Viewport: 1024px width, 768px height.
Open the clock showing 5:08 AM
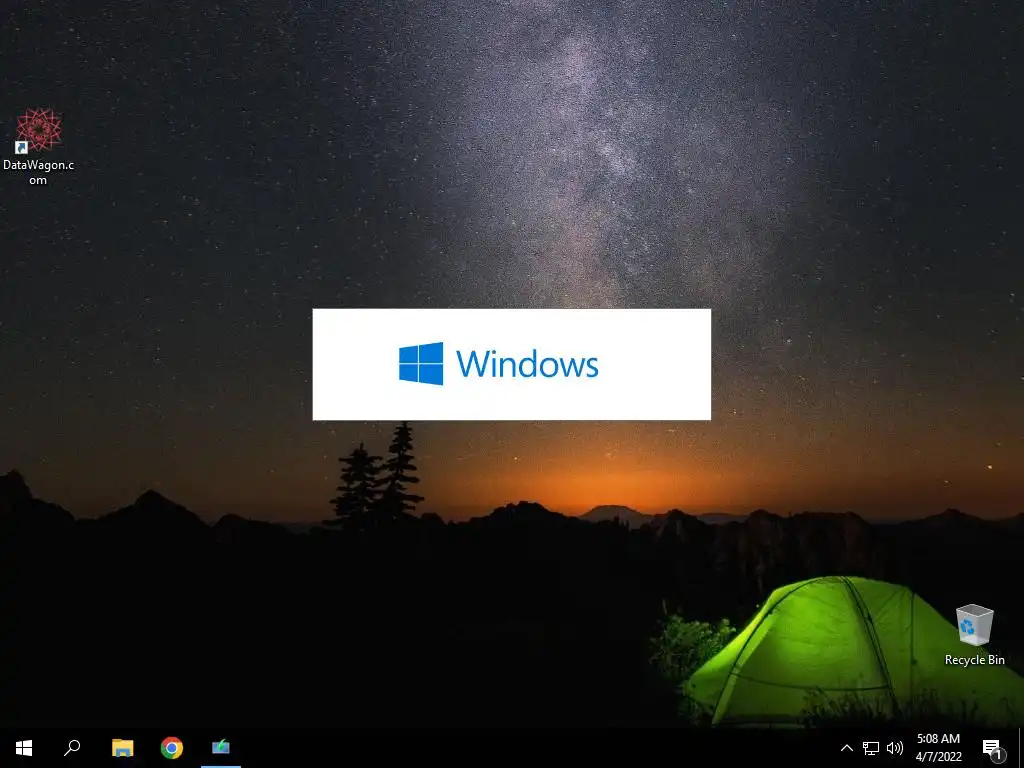[x=938, y=748]
